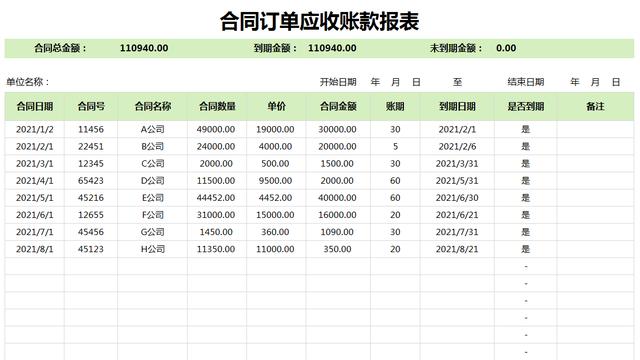Click contract number cell 12345
This screenshot has width=640, height=360.
(x=91, y=164)
